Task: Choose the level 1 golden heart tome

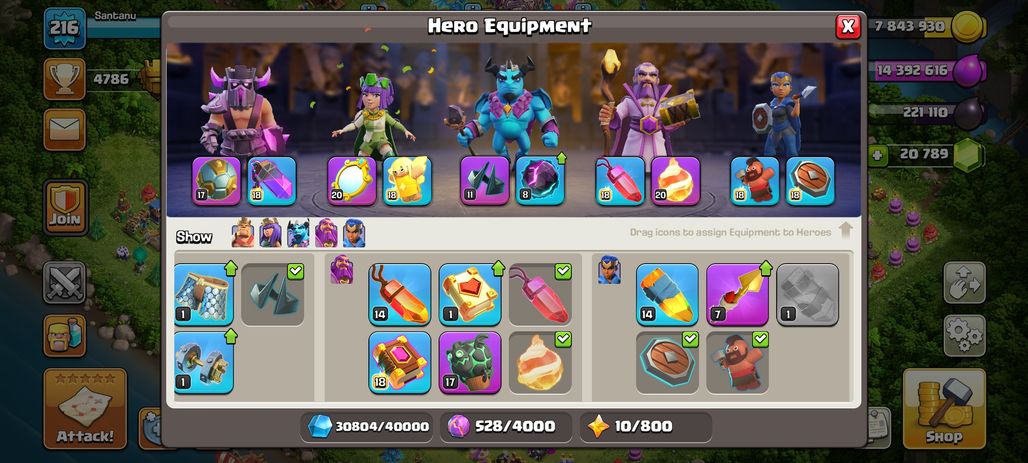Action: coord(470,294)
